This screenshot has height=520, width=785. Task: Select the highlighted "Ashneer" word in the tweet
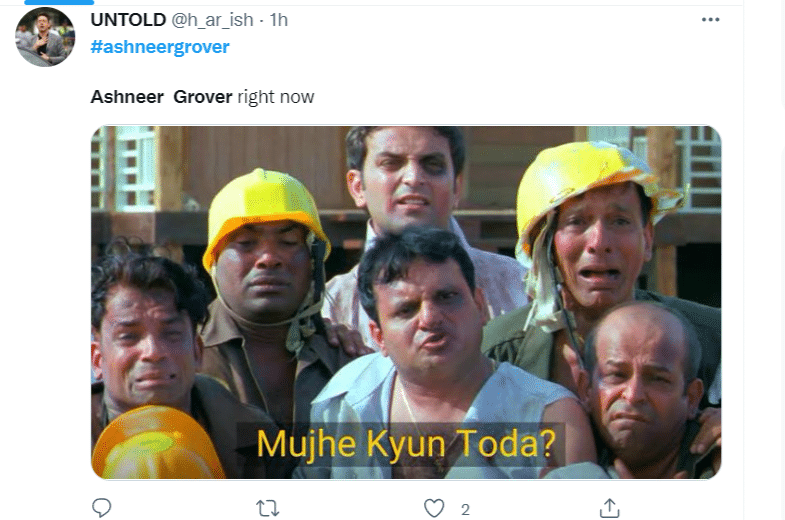(127, 97)
